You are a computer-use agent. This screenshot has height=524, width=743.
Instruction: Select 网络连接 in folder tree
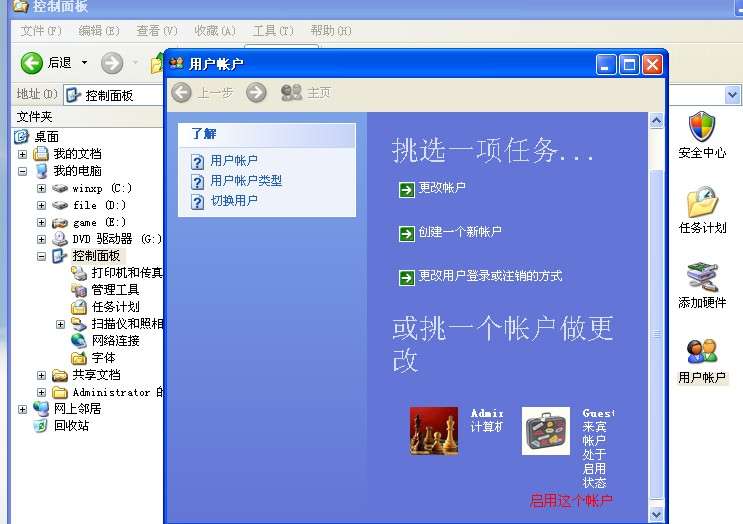(x=115, y=341)
